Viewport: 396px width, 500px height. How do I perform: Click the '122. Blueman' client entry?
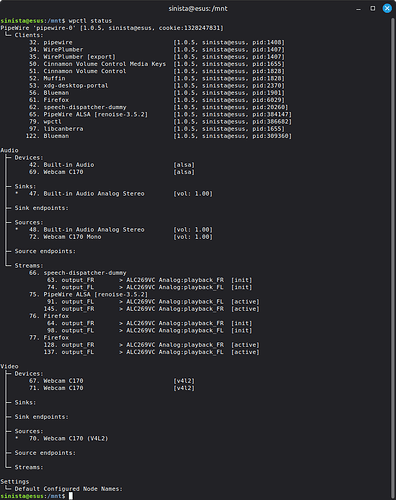(159, 136)
